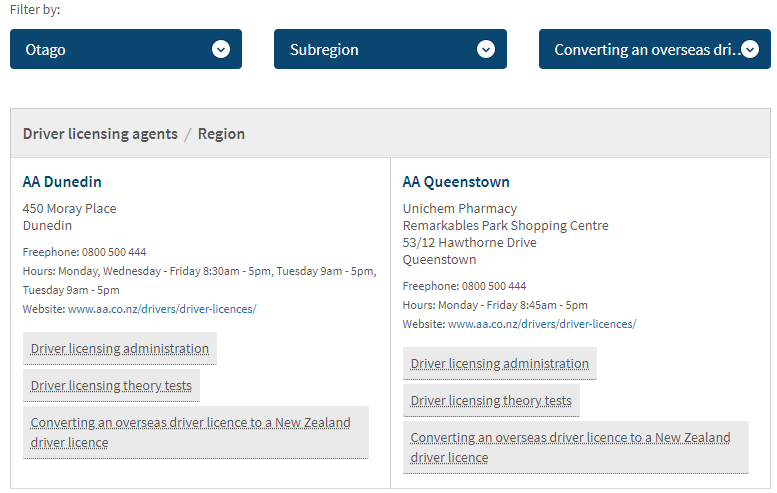Open the AA Queenstown agent heading
Image resolution: width=777 pixels, height=493 pixels.
click(x=456, y=182)
